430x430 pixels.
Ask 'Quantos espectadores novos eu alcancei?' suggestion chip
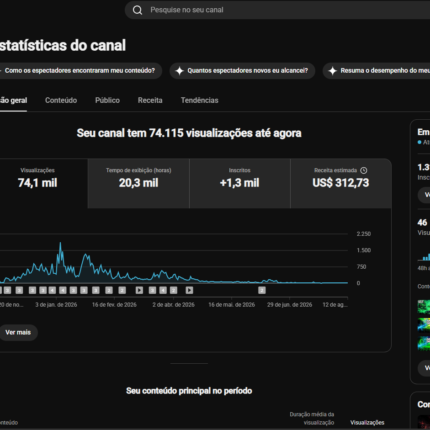click(242, 71)
